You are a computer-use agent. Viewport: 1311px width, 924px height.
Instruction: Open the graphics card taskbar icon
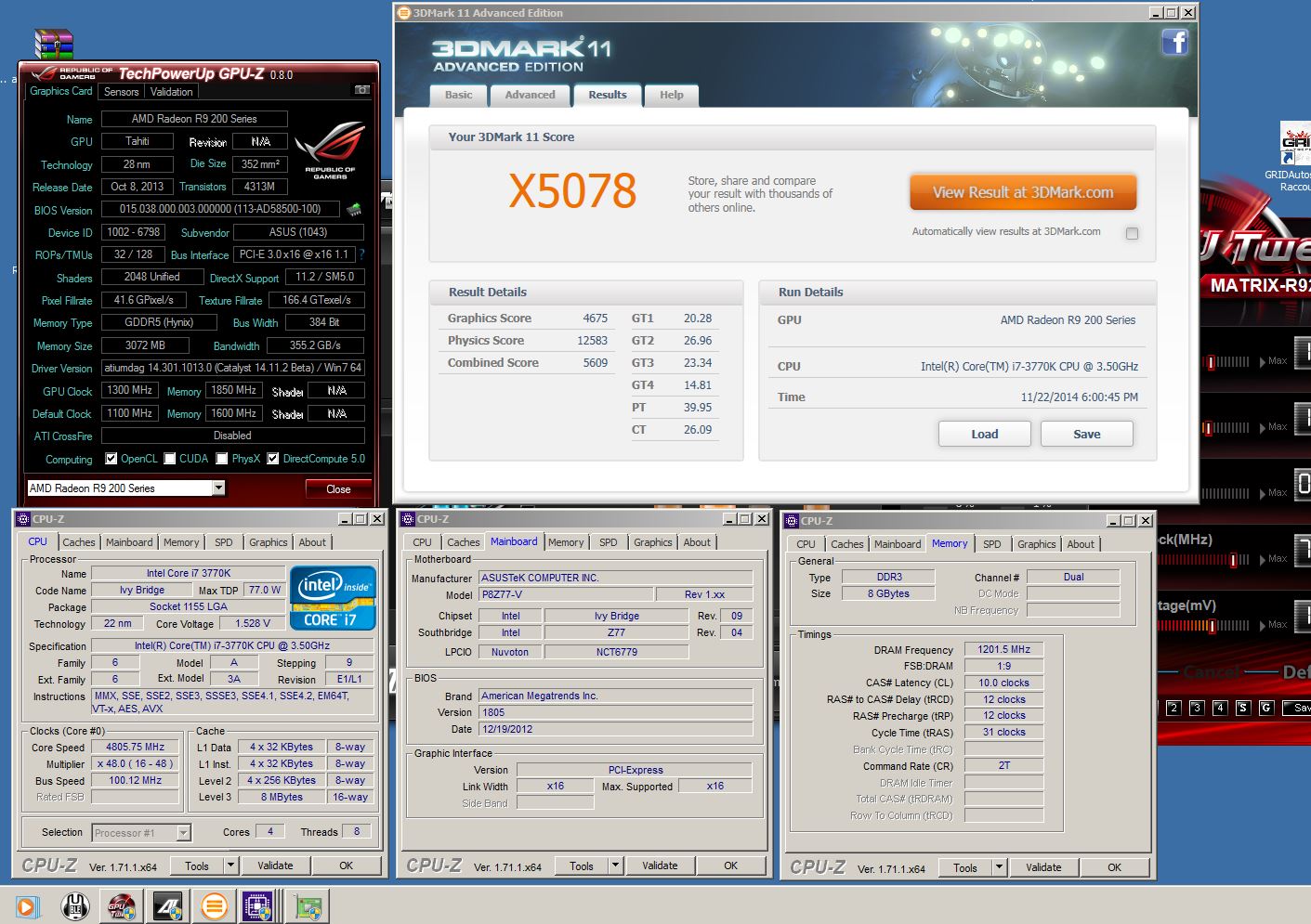pyautogui.click(x=308, y=906)
